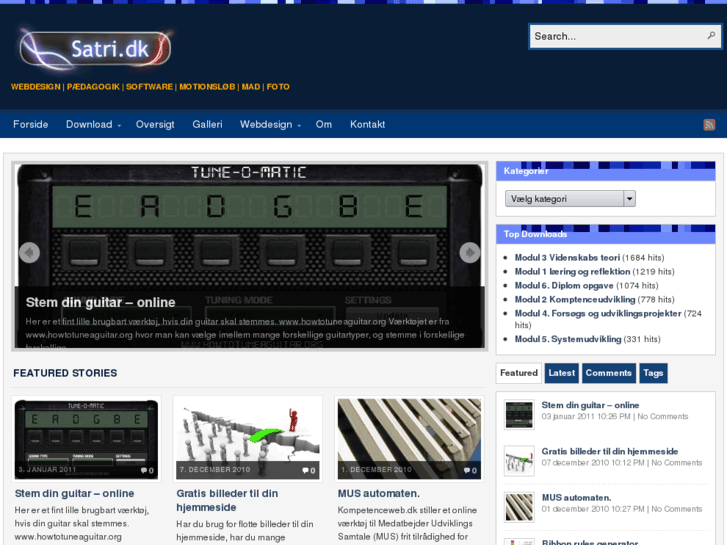
Task: Open MUS automaten. story title
Action: point(378,494)
